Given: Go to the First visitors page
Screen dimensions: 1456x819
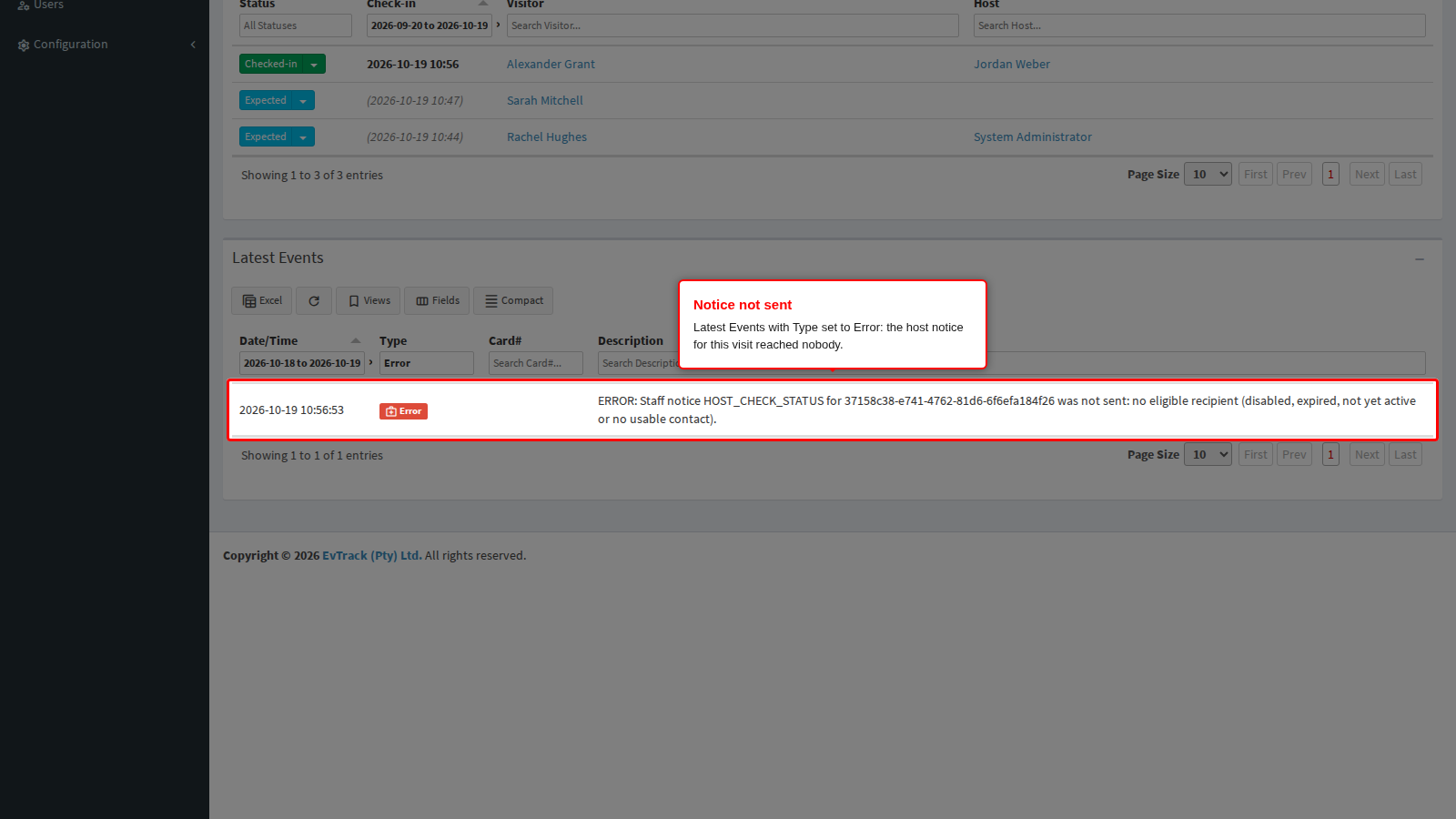Looking at the screenshot, I should (x=1256, y=175).
